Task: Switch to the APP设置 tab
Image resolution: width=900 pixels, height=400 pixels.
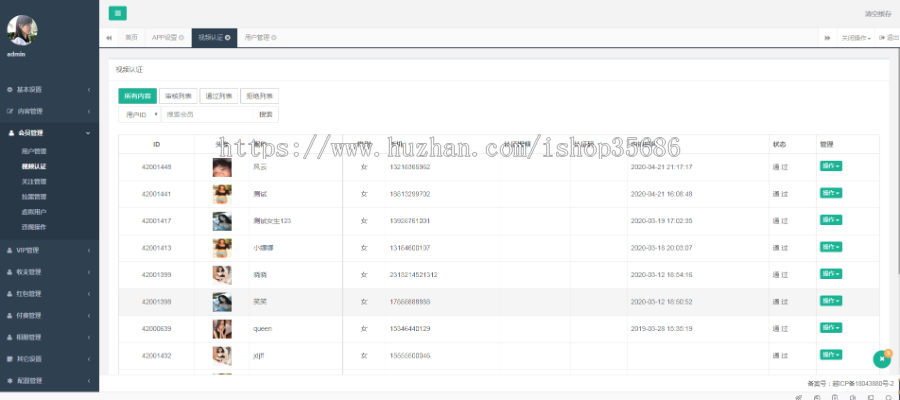Action: (x=164, y=38)
